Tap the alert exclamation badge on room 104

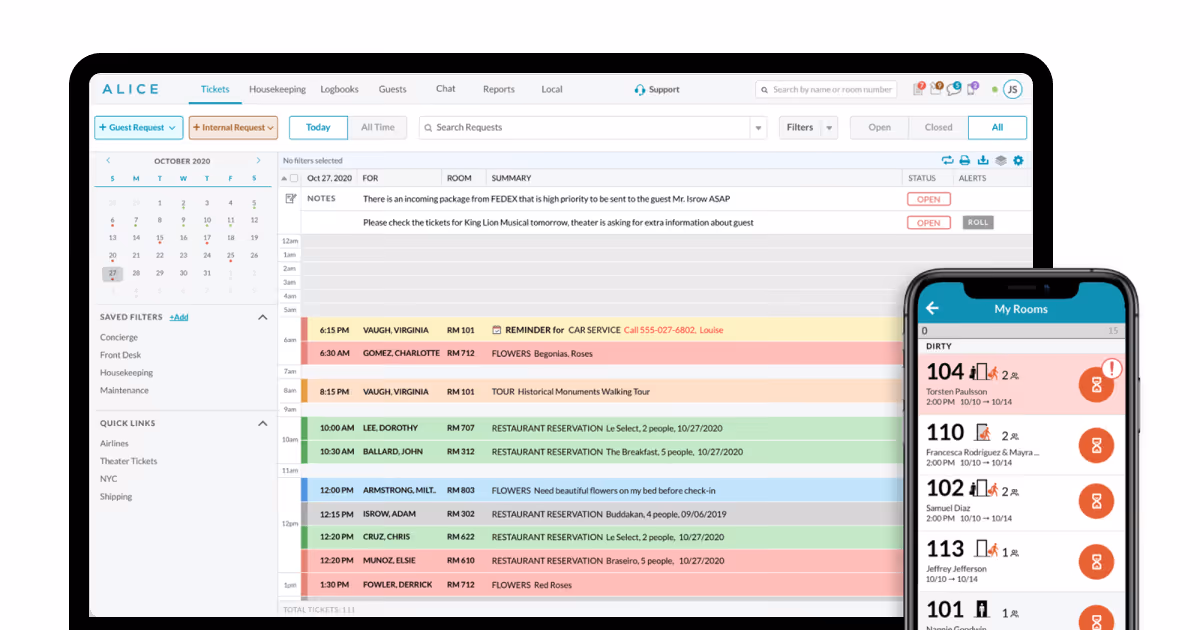click(x=1113, y=369)
